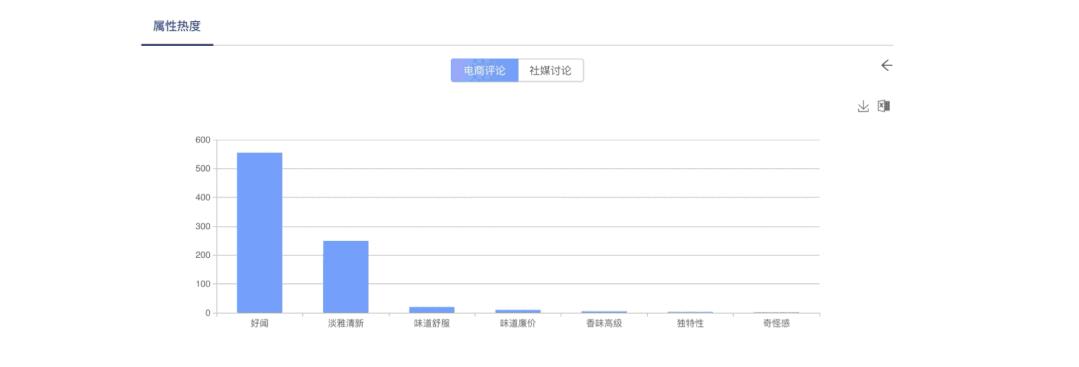This screenshot has width=1079, height=367.
Task: Click the 味道舒服 axis label
Action: point(431,323)
